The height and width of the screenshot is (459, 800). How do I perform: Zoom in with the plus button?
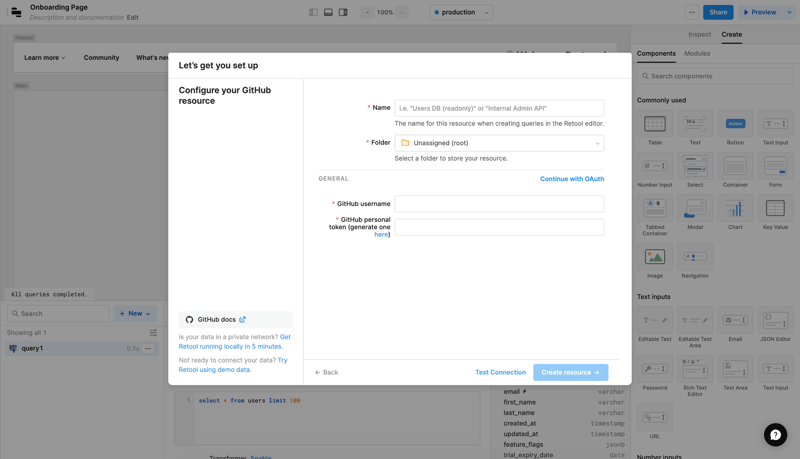tap(402, 12)
